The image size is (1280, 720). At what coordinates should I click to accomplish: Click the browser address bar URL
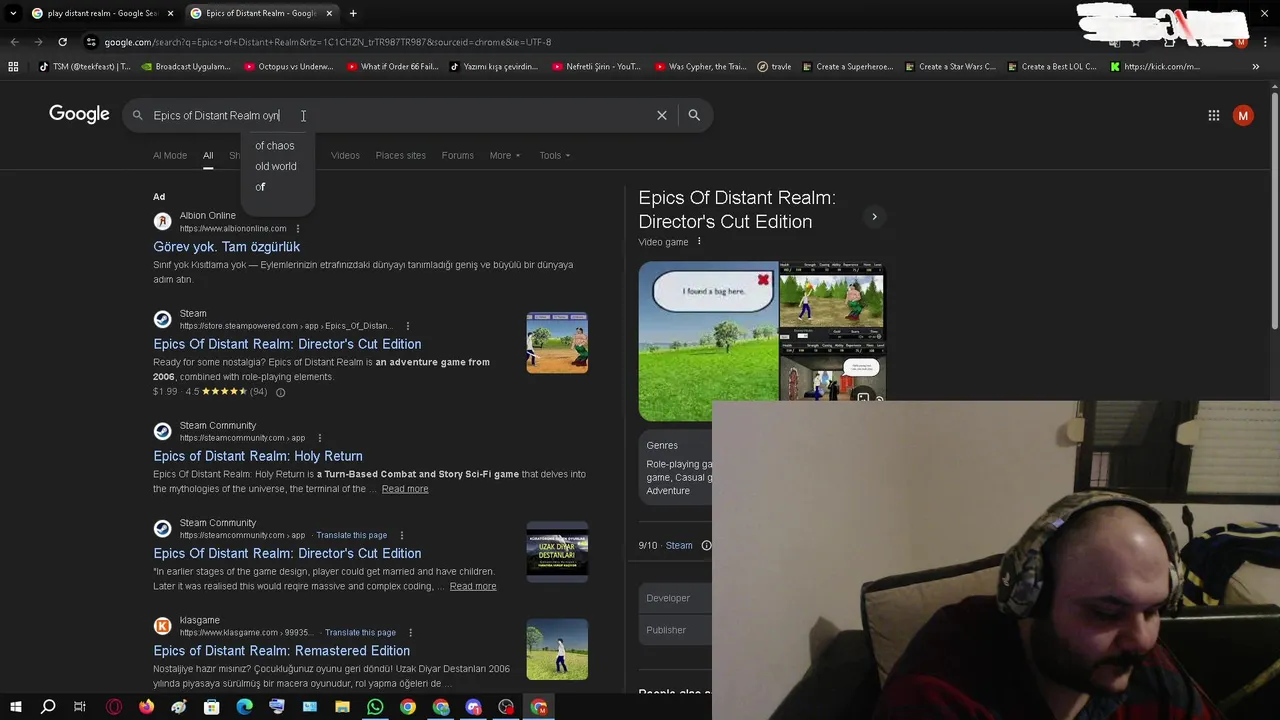(x=328, y=42)
